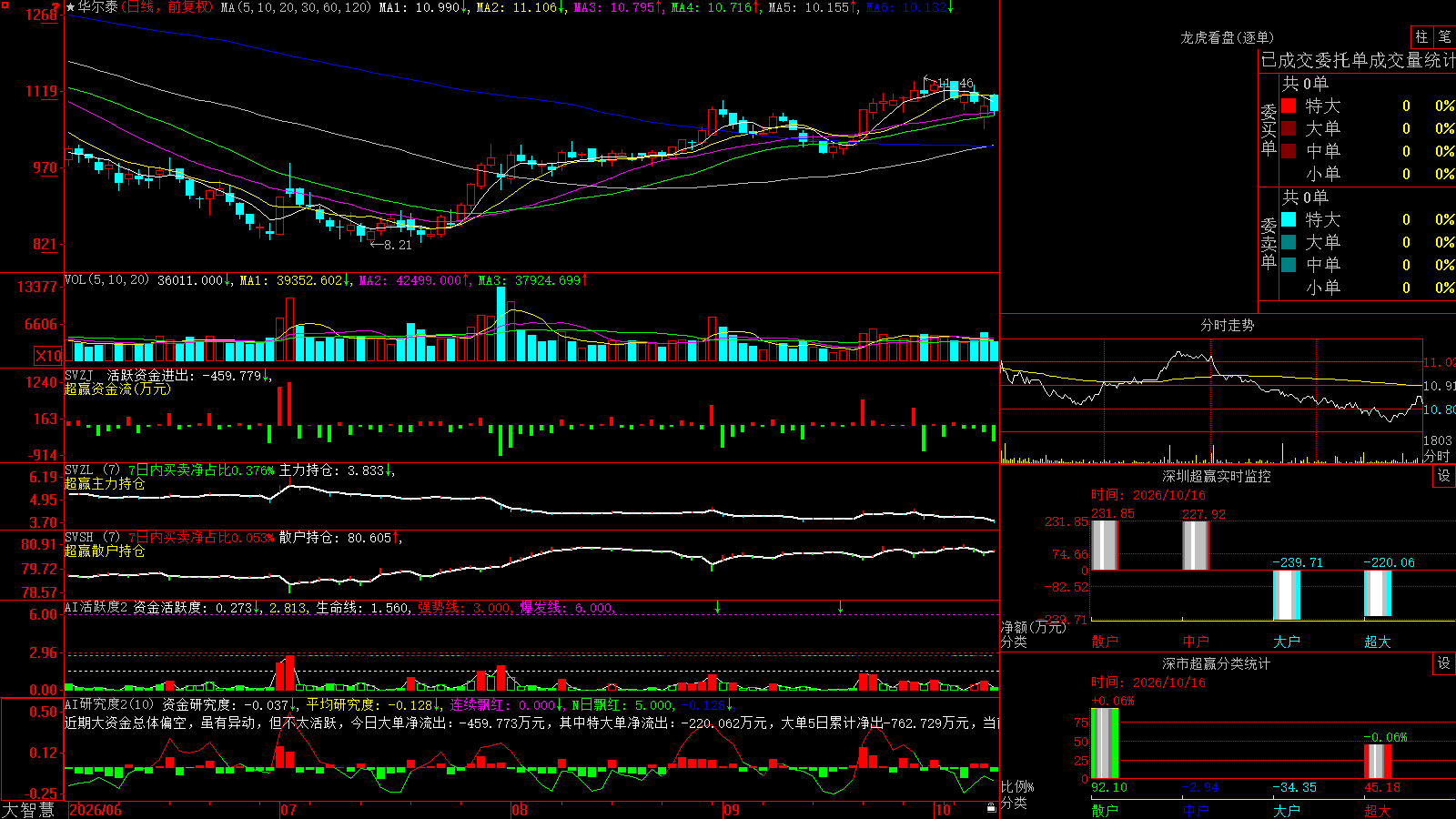Click the 超大 ratio bar showing 45.18
This screenshot has width=1456, height=819.
(1378, 762)
